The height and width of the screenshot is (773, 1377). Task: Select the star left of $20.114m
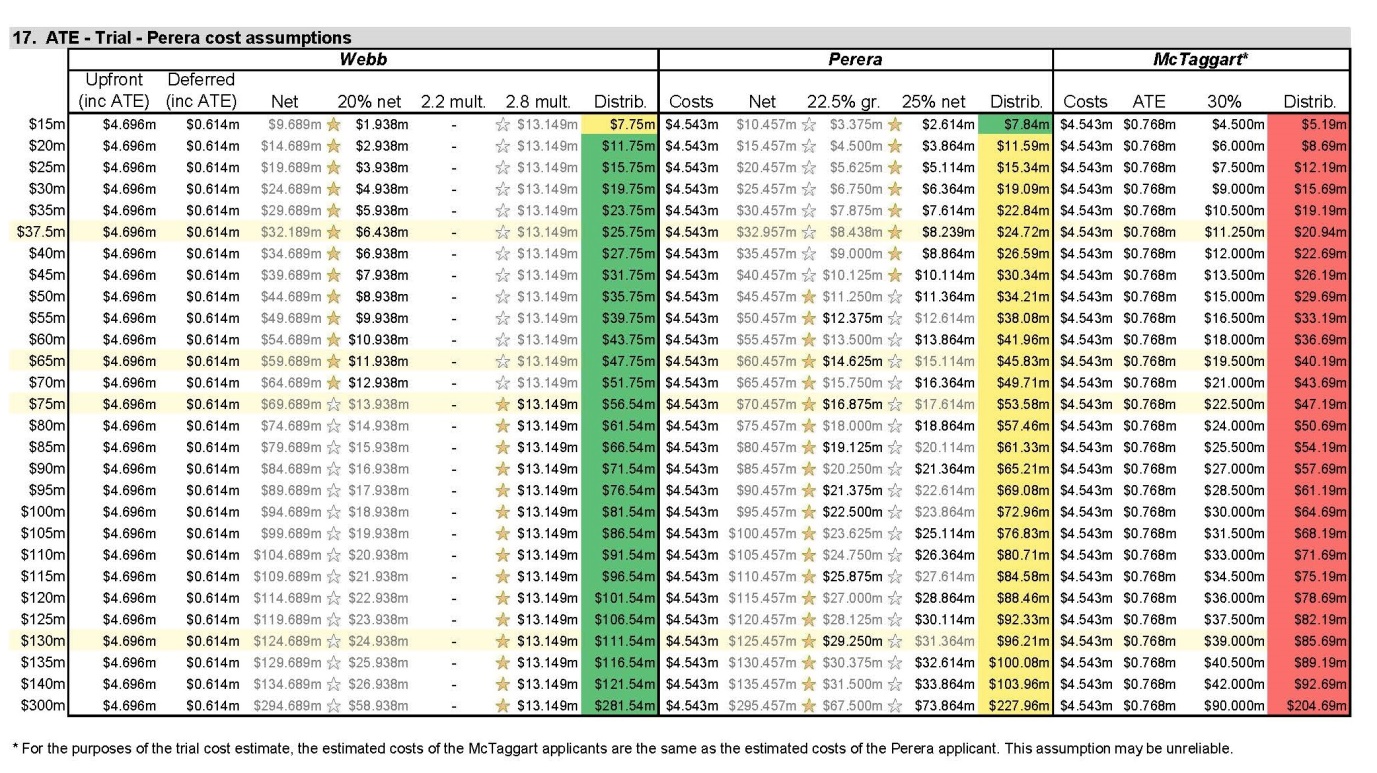click(x=894, y=448)
